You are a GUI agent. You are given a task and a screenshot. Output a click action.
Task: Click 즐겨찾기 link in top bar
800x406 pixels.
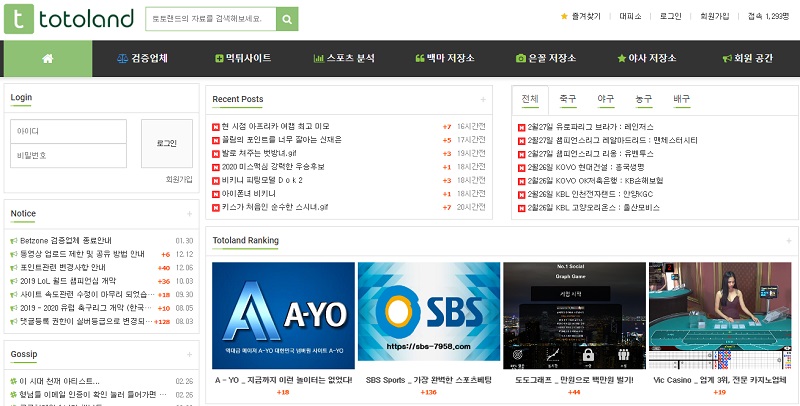tap(586, 16)
